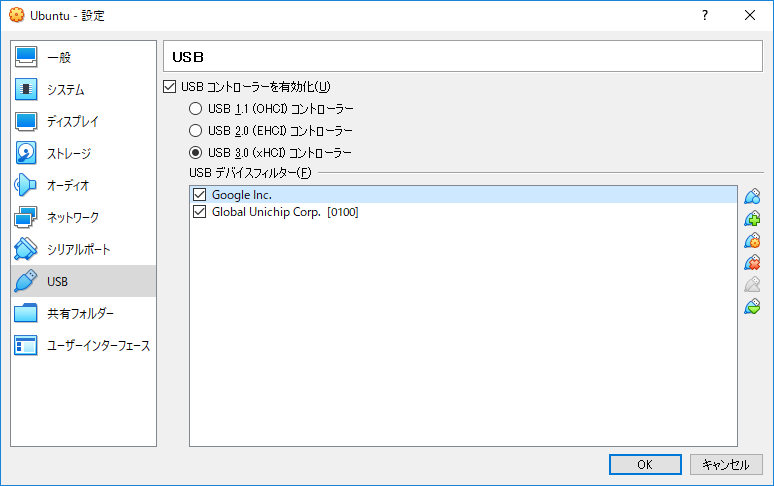Move USB filter down (green arrow icon)
774x486 pixels.
tap(752, 307)
